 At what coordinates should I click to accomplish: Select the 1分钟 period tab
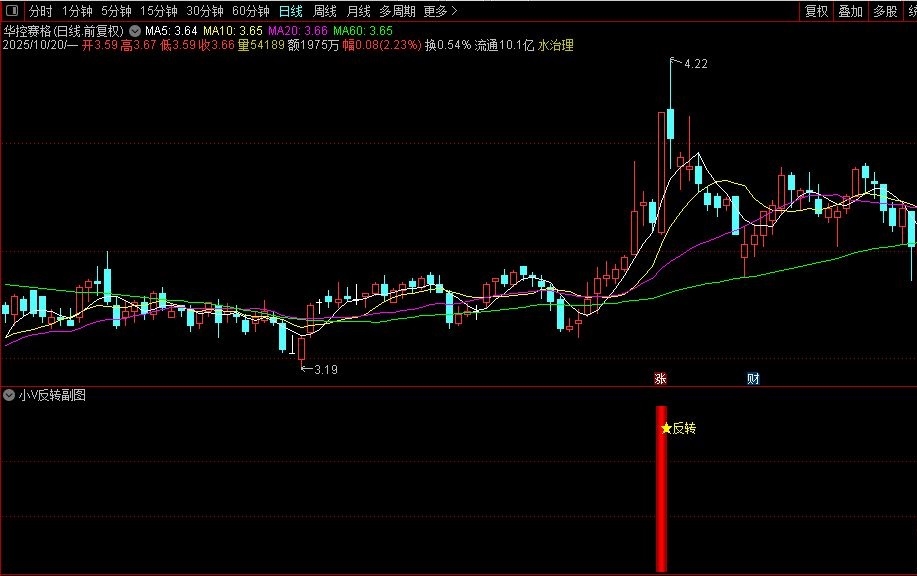(77, 11)
